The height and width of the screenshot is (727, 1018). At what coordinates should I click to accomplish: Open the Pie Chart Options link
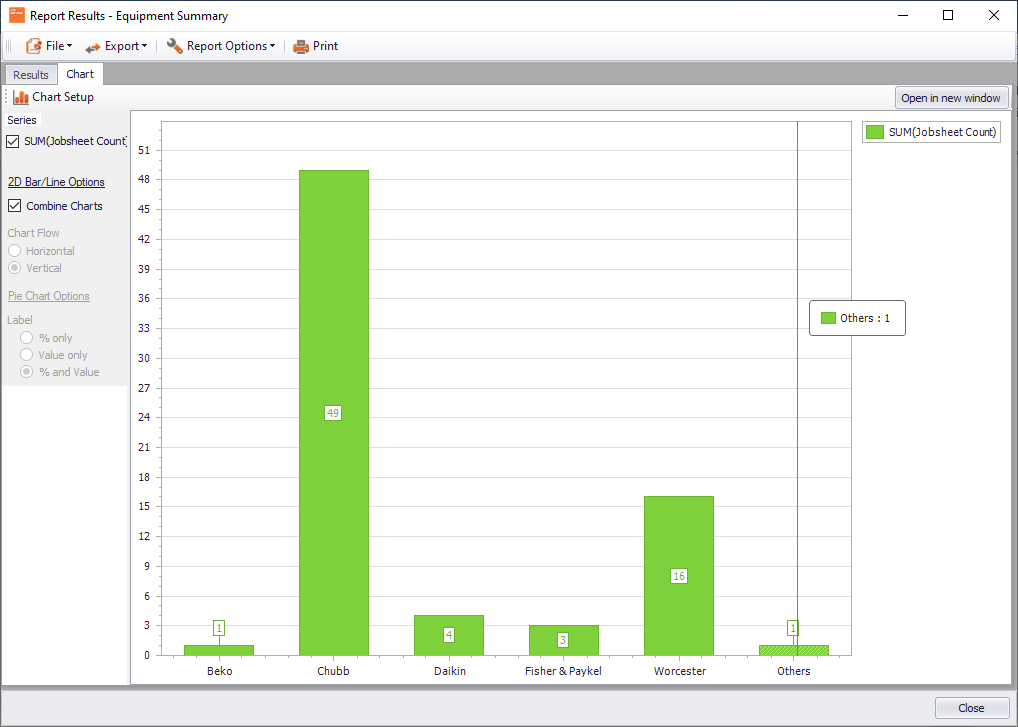click(49, 296)
